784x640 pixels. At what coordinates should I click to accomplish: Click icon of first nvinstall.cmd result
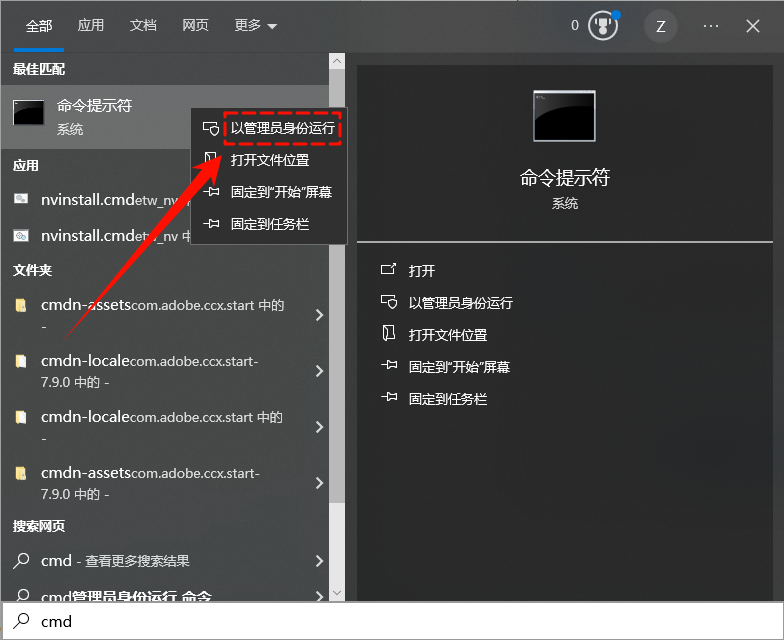pyautogui.click(x=21, y=199)
